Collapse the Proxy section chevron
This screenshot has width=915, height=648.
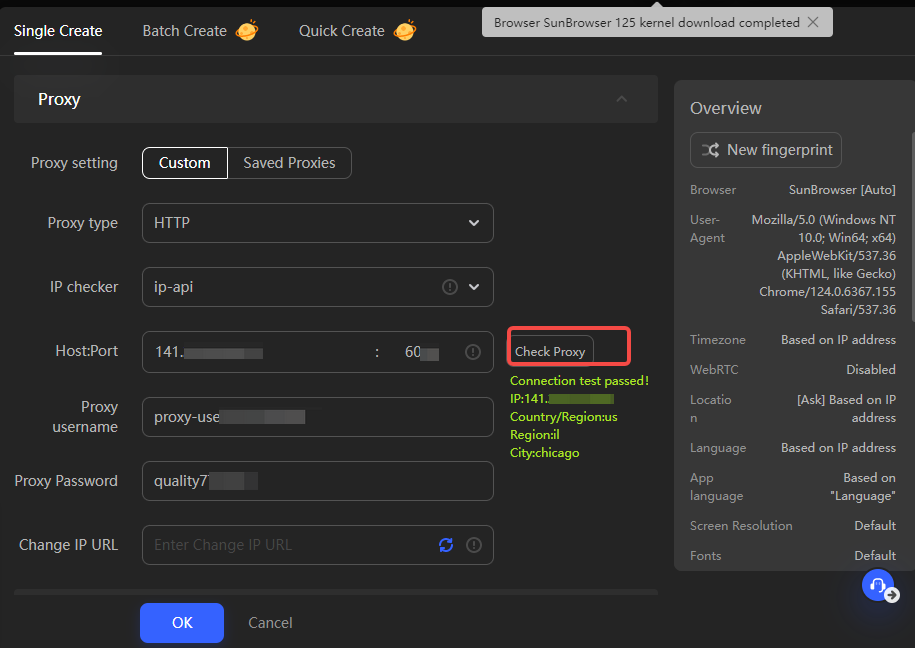622,99
